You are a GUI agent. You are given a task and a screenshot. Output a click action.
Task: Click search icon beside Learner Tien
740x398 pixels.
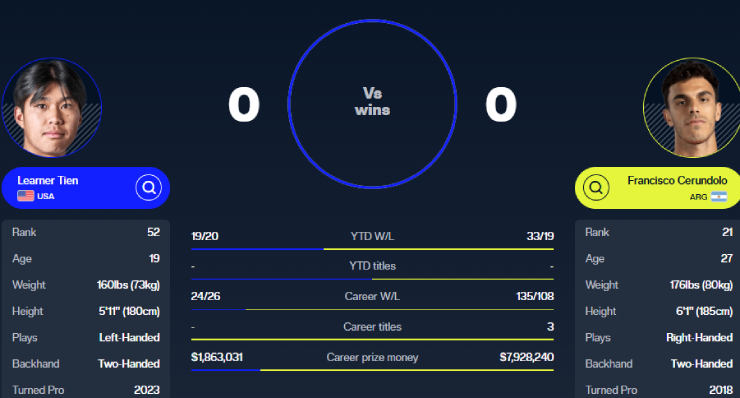pos(149,188)
